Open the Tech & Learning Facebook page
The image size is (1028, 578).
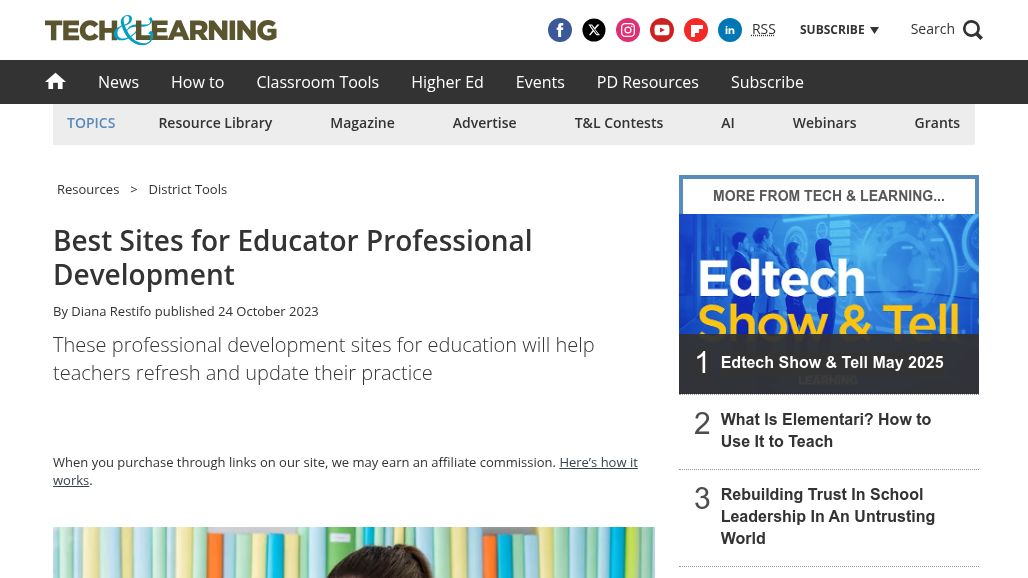coord(560,30)
